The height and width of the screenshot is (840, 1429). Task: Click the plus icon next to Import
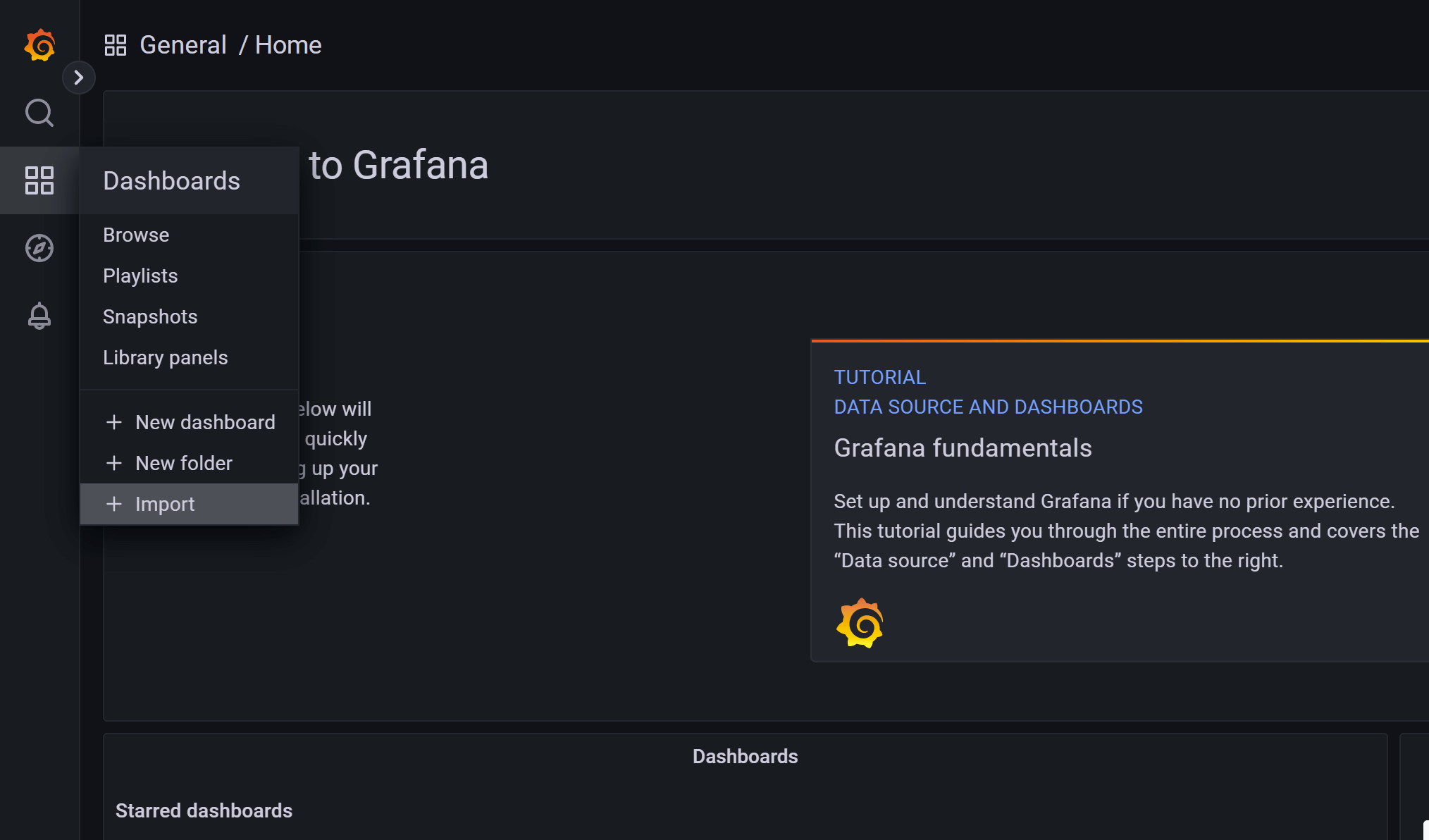[113, 503]
